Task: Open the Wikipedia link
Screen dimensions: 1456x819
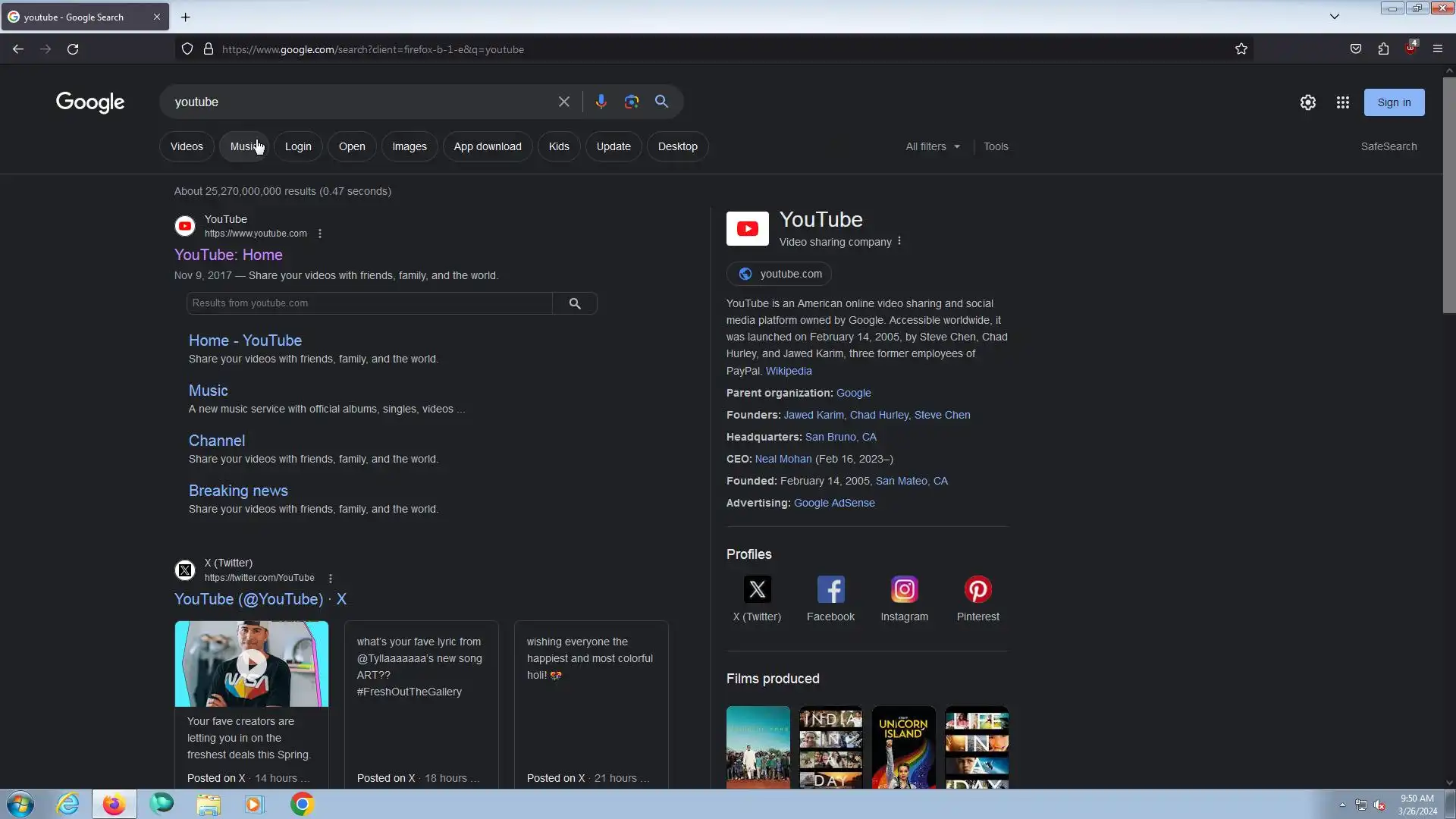Action: pyautogui.click(x=788, y=371)
